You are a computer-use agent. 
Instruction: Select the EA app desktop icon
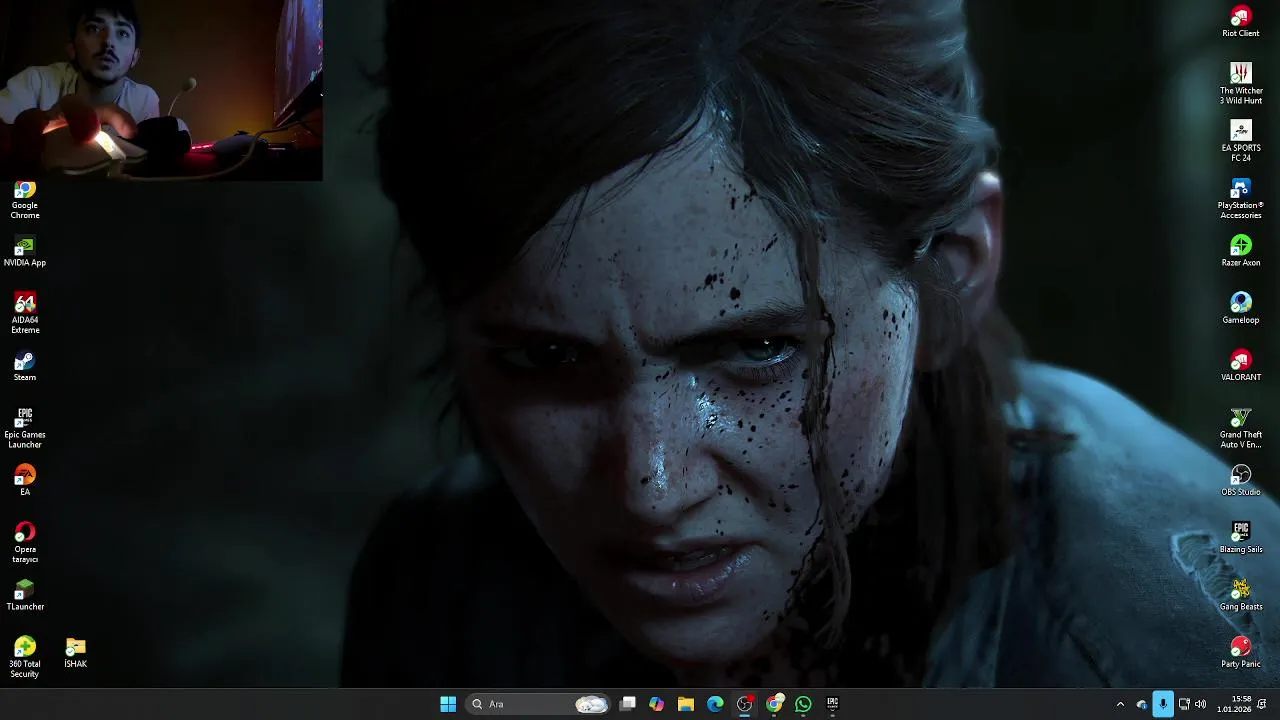coord(25,481)
